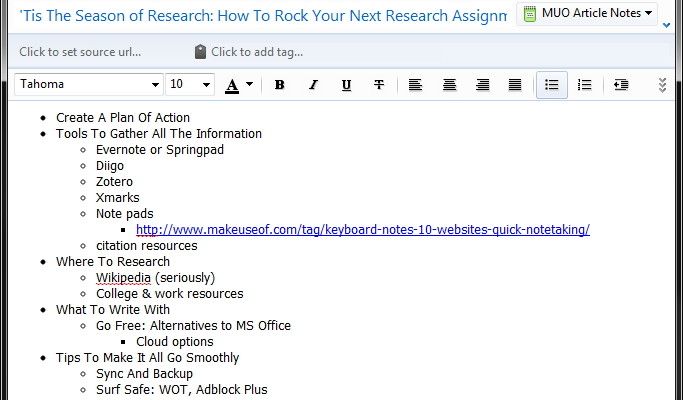
Task: Click the font color A icon
Action: pyautogui.click(x=232, y=85)
